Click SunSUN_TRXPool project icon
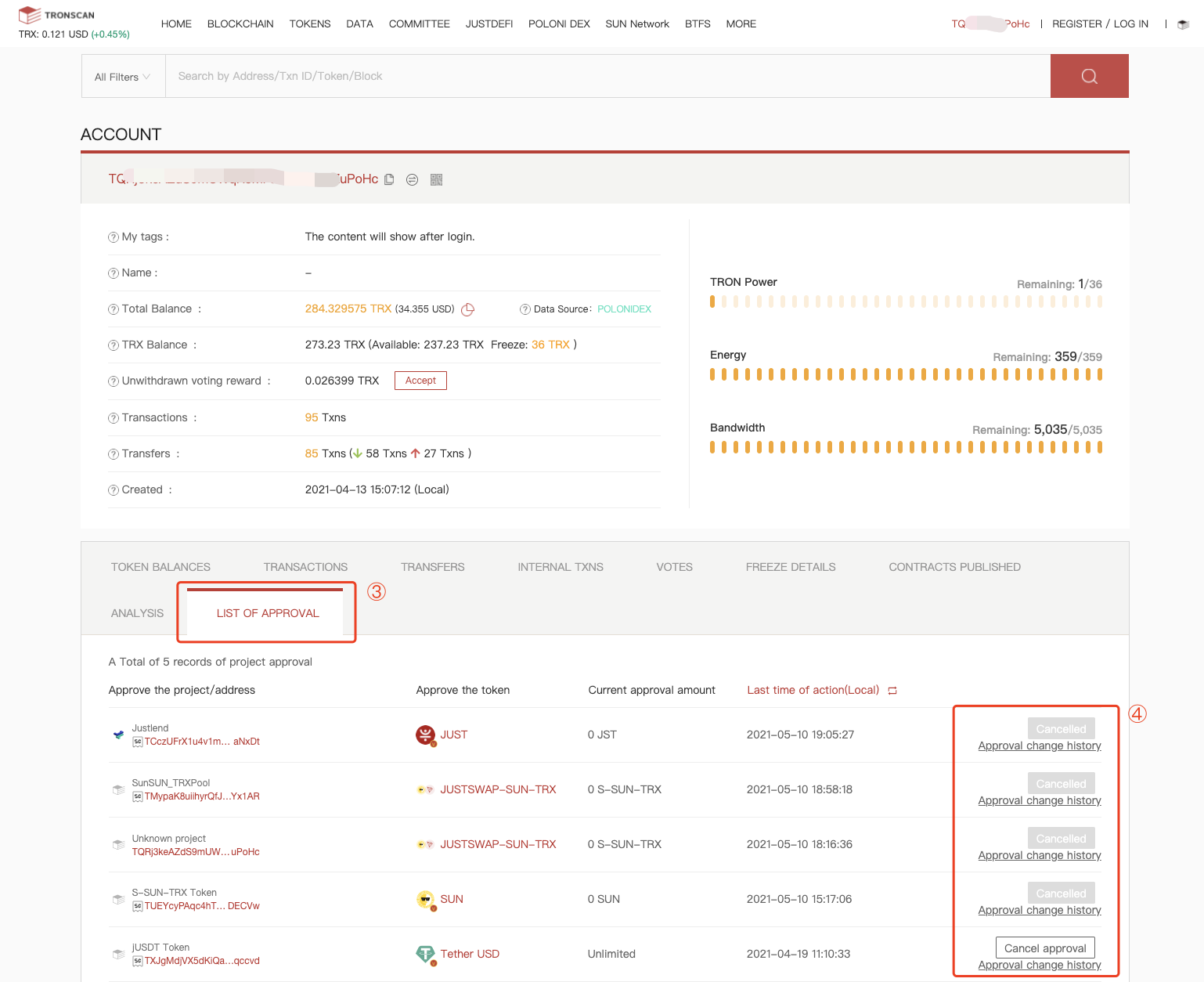The height and width of the screenshot is (982, 1204). (x=118, y=789)
